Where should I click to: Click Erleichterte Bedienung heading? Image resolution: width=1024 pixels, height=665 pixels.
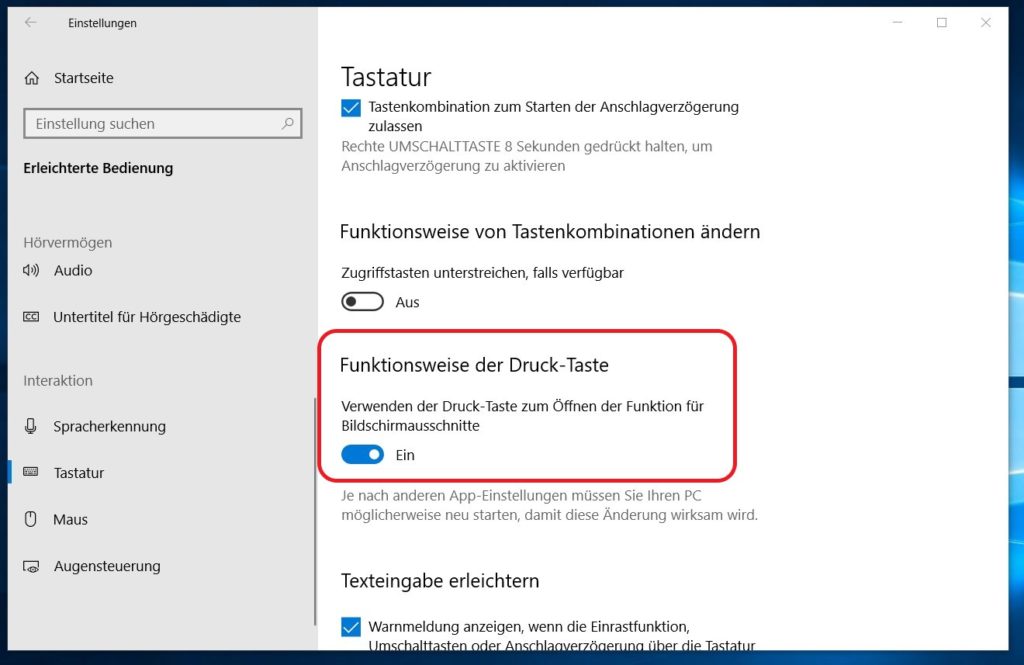click(x=99, y=168)
